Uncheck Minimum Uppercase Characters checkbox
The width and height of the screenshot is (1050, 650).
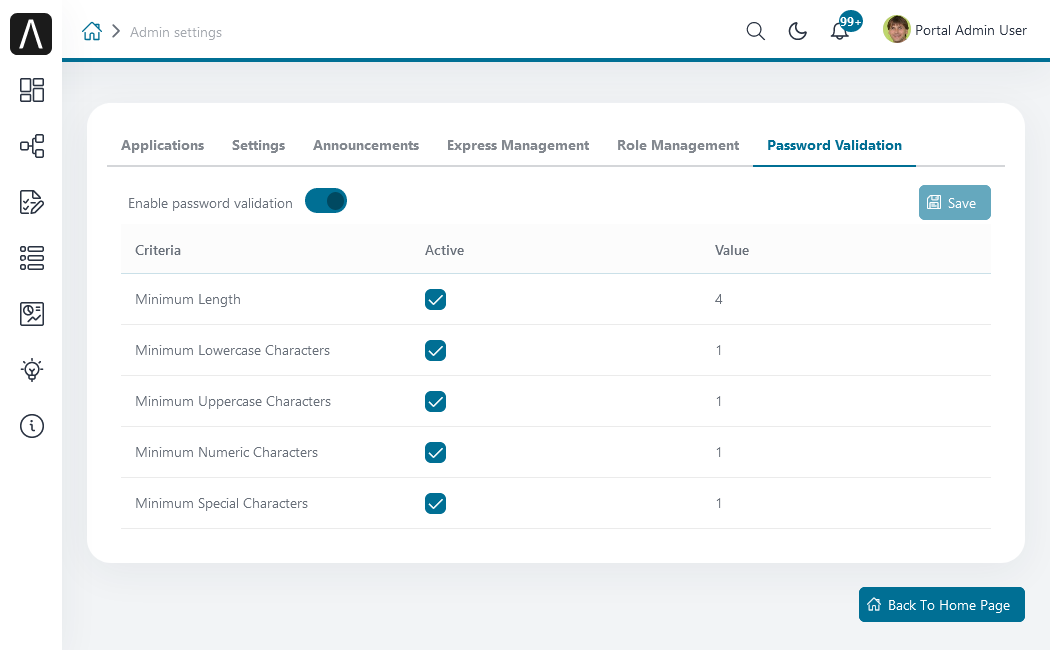[435, 401]
